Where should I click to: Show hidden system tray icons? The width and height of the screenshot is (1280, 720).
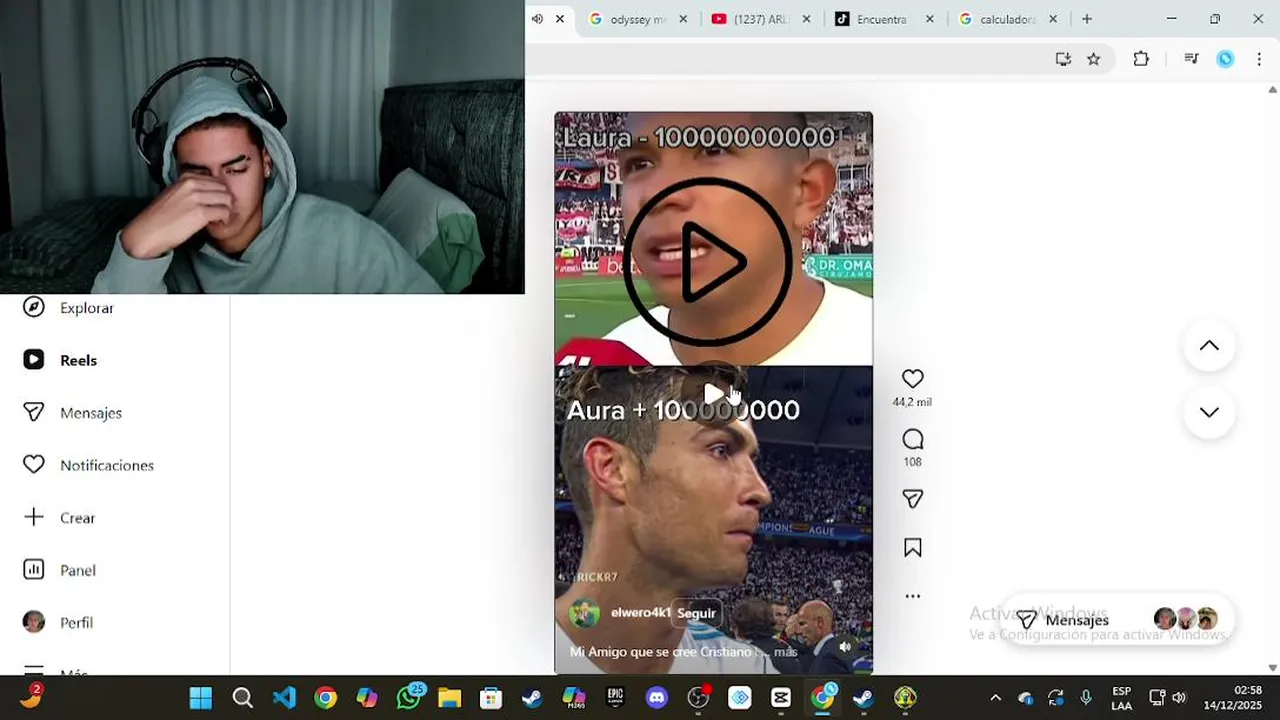(995, 698)
